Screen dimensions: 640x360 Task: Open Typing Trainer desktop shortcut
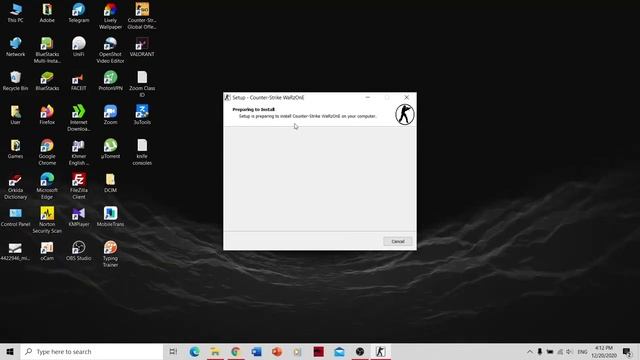click(110, 254)
